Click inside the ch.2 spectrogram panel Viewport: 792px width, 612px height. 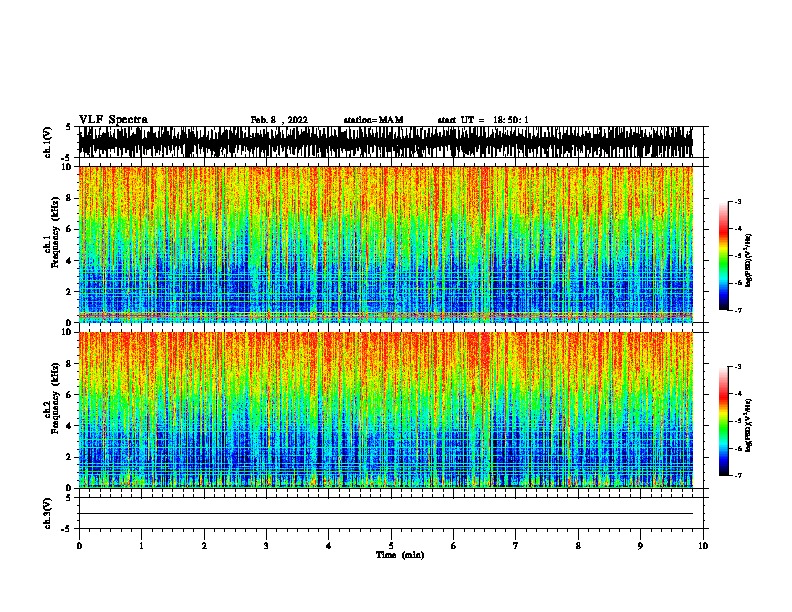coord(386,410)
